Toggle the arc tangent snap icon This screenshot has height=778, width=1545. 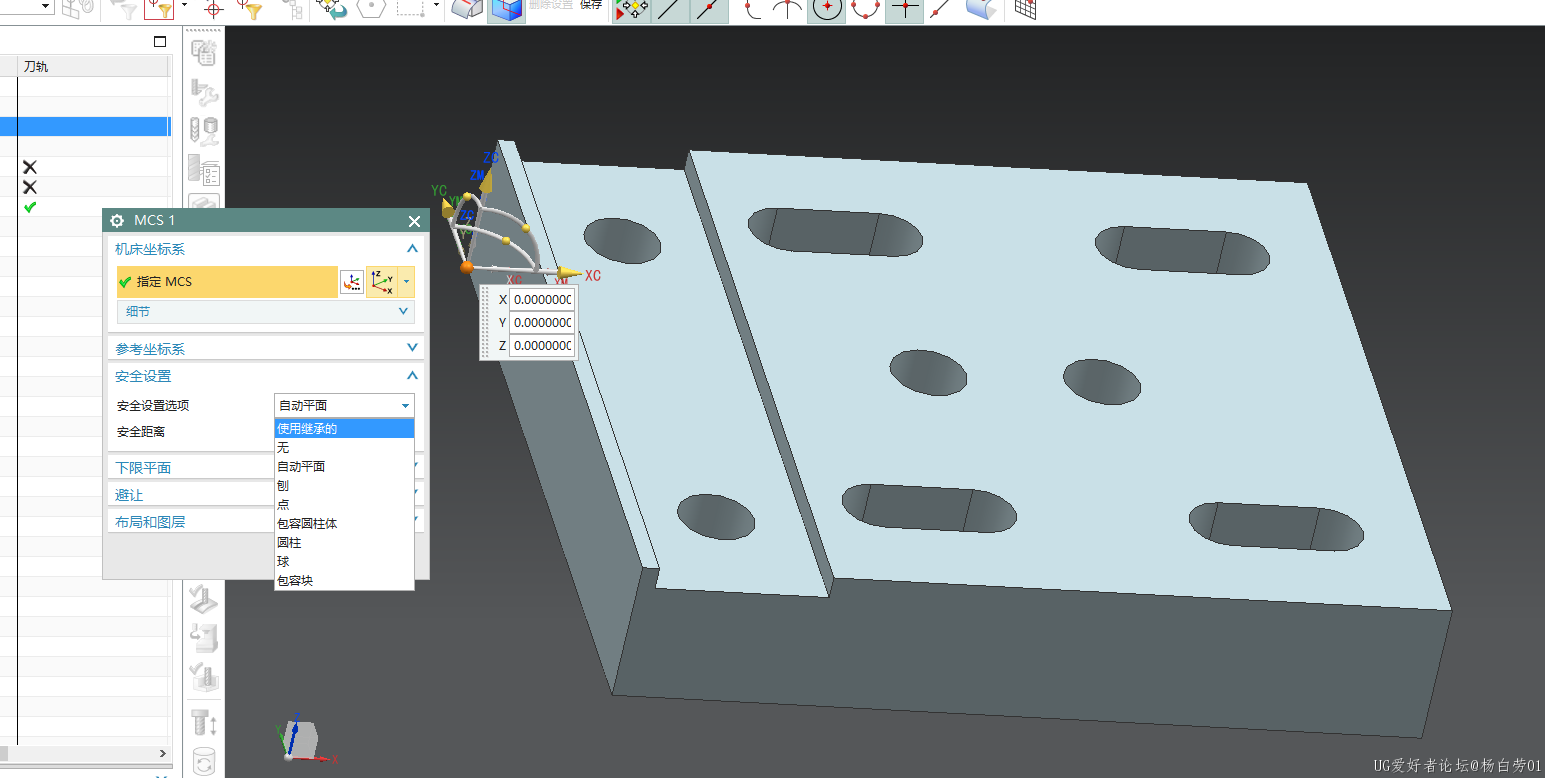(753, 10)
